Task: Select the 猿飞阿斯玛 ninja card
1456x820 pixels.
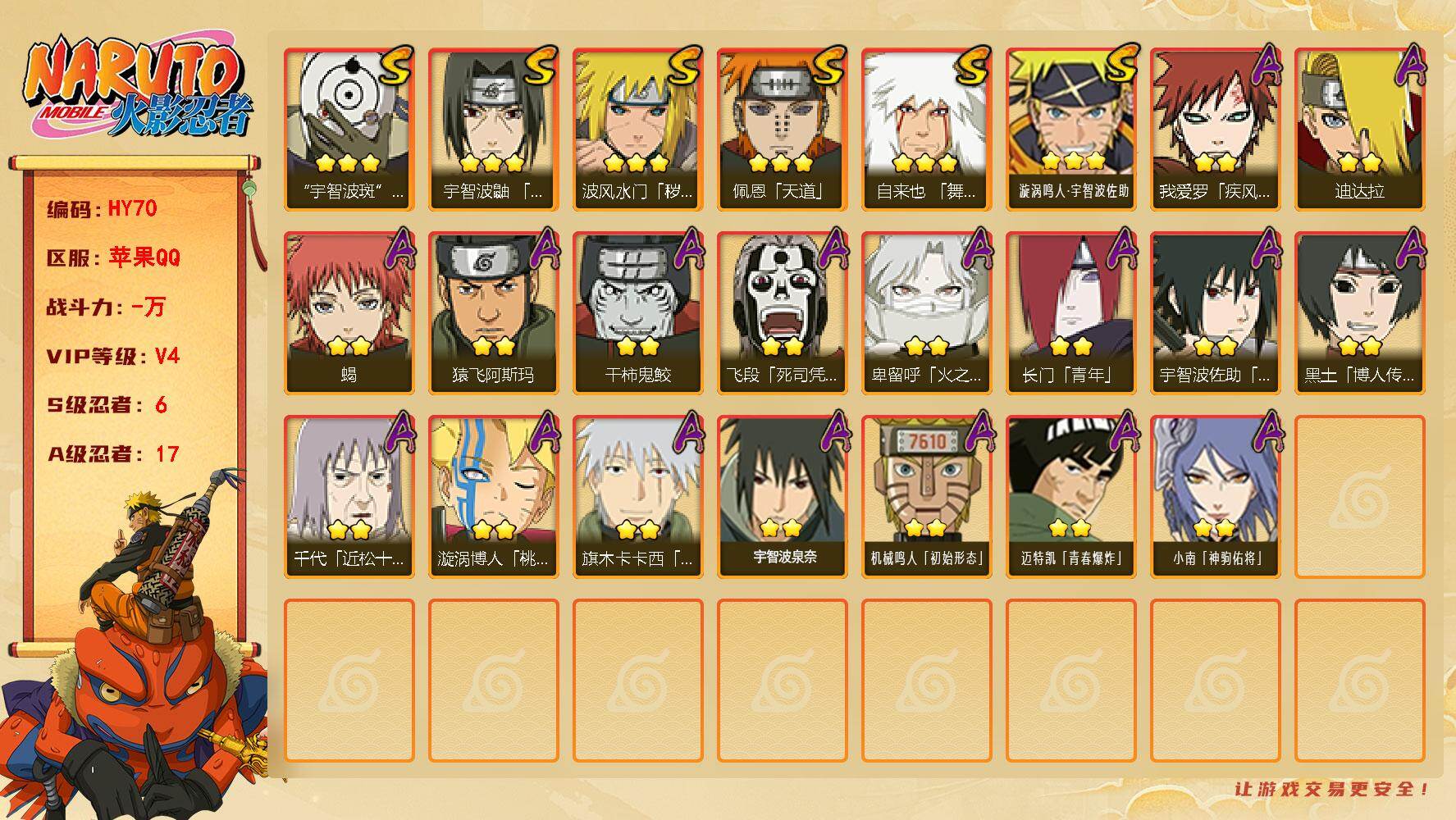Action: pos(493,313)
